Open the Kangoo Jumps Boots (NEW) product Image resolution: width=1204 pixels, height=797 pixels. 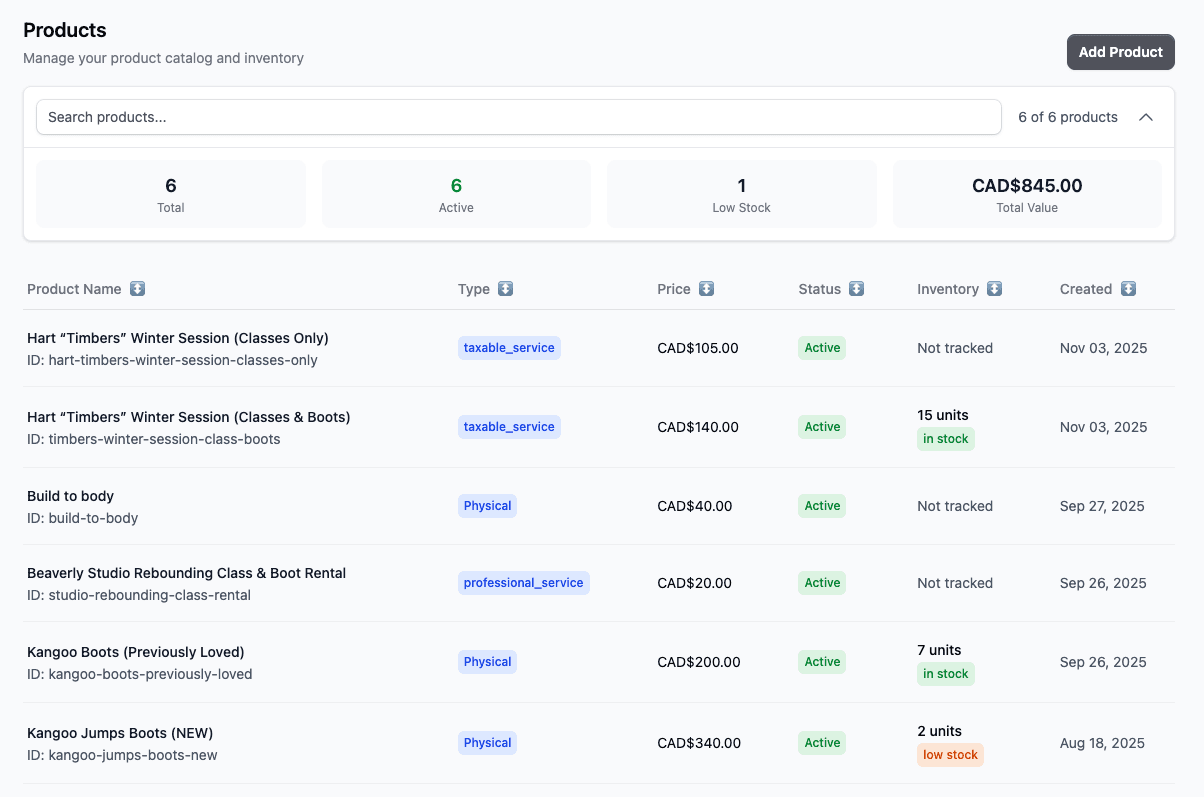tap(120, 732)
